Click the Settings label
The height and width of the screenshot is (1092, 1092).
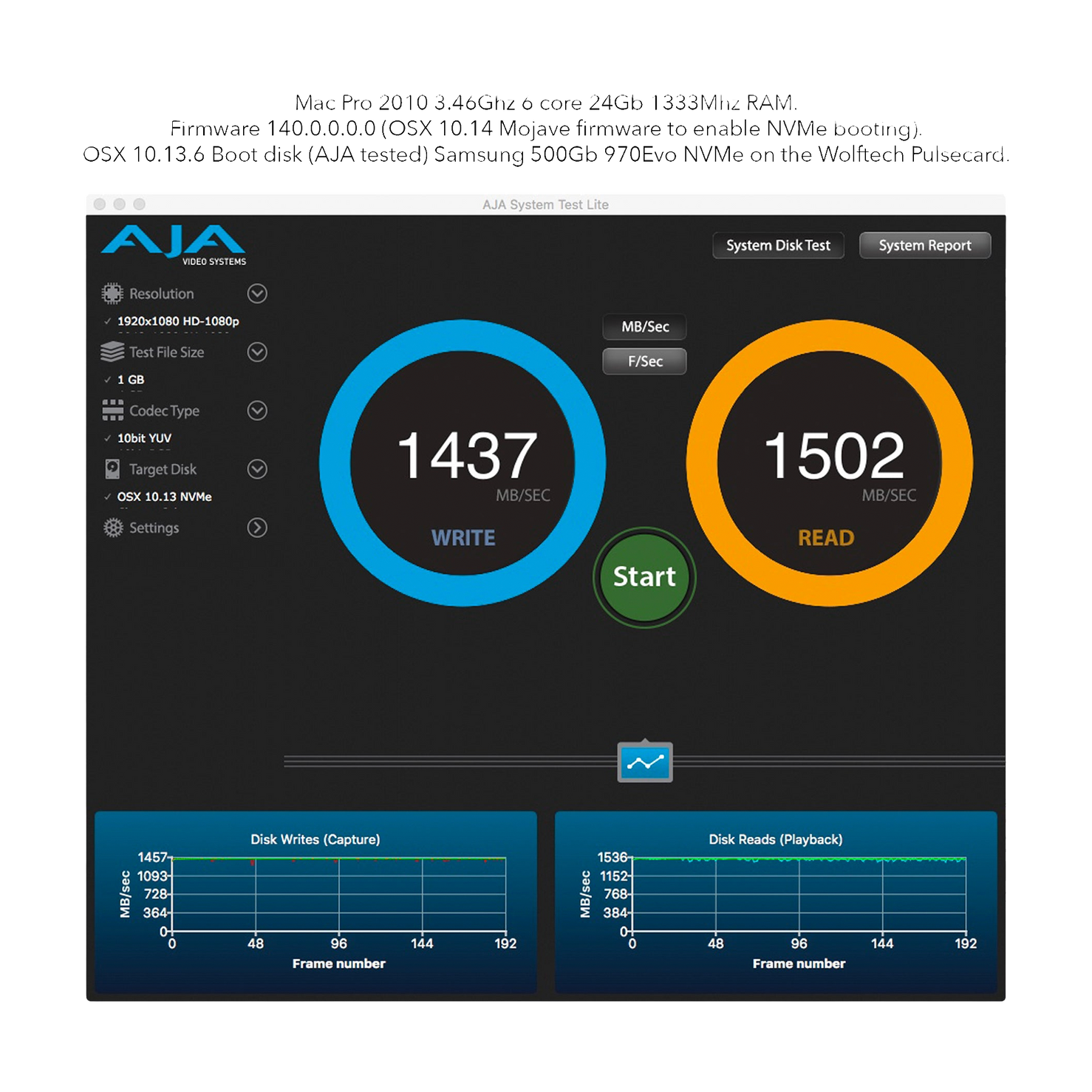pos(154,528)
